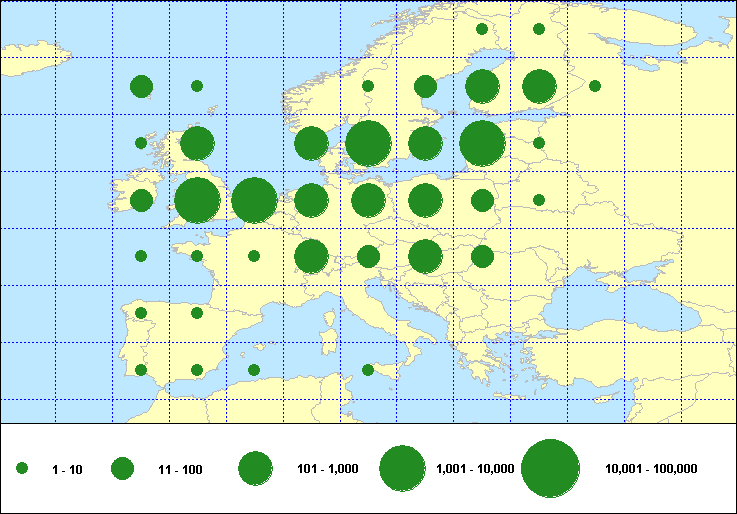
Task: Click the "1,001 - 10,000" legend label
Action: [x=475, y=469]
